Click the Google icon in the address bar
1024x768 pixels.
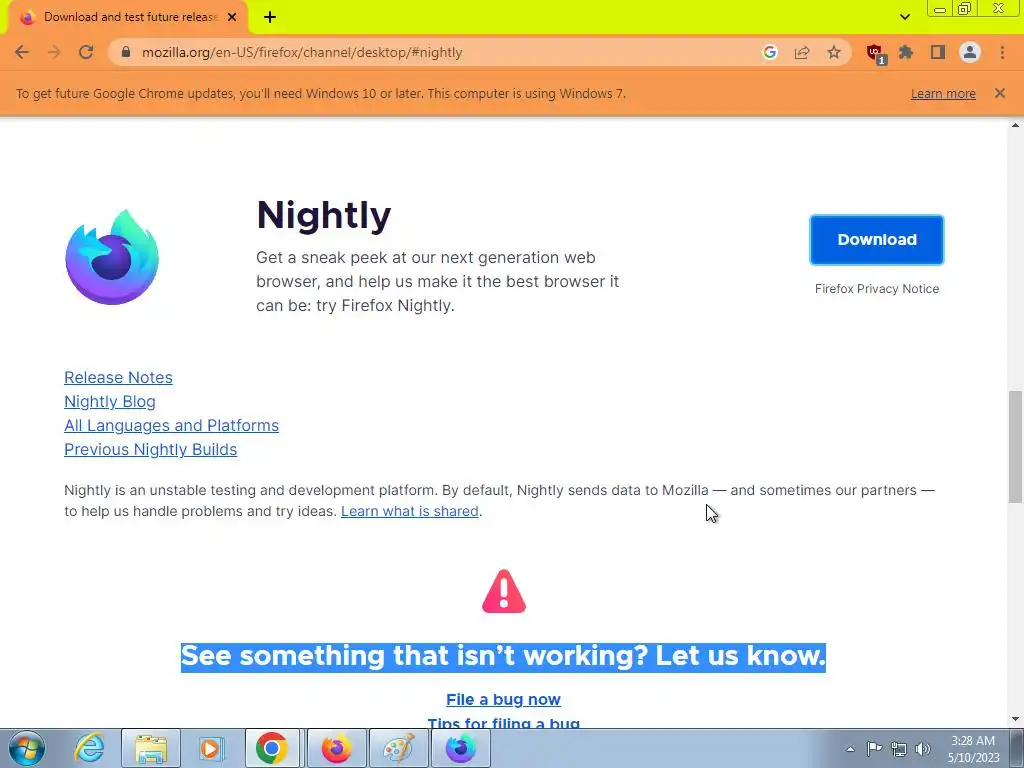770,52
